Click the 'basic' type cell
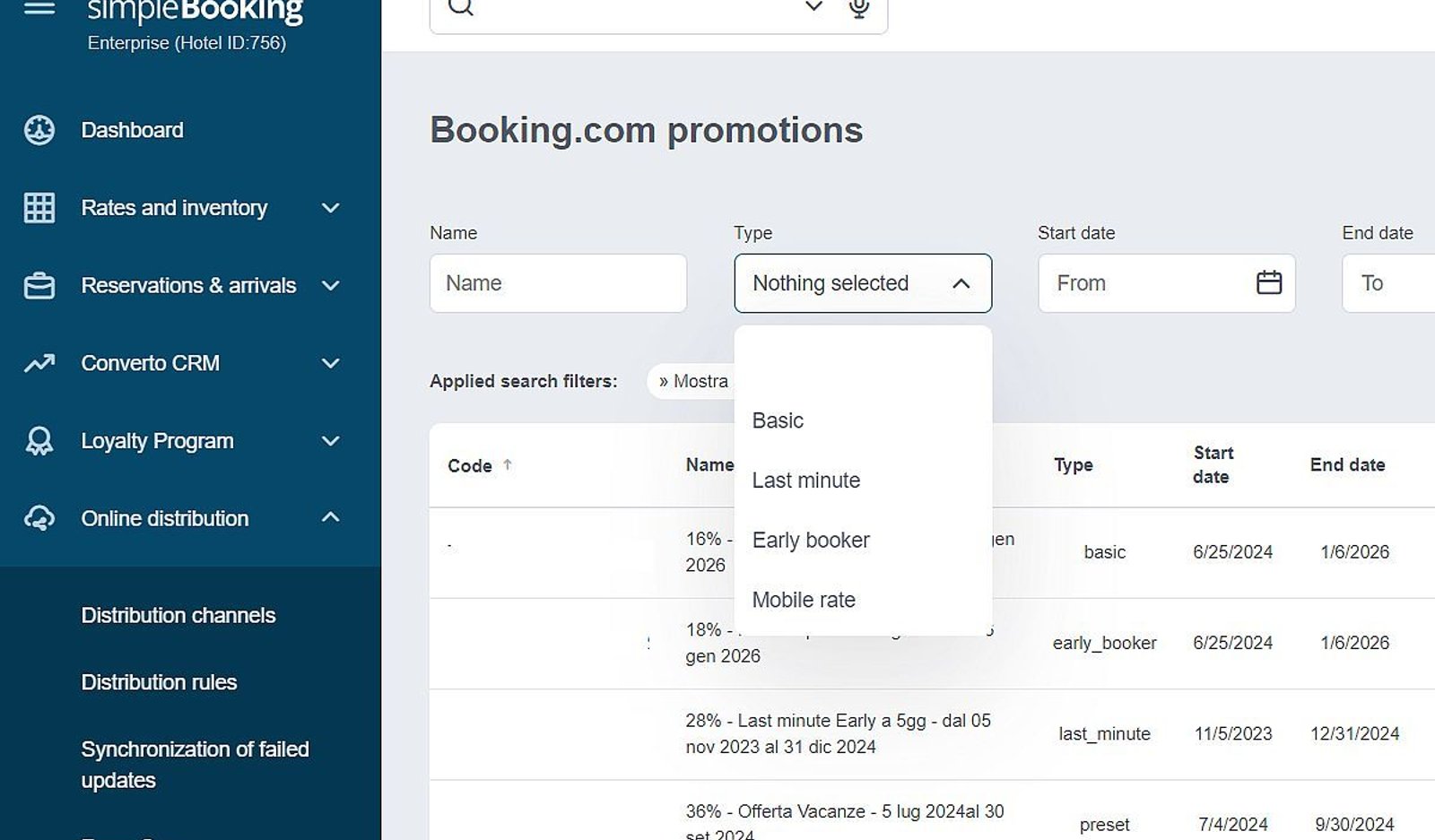The image size is (1435, 840). point(1104,552)
